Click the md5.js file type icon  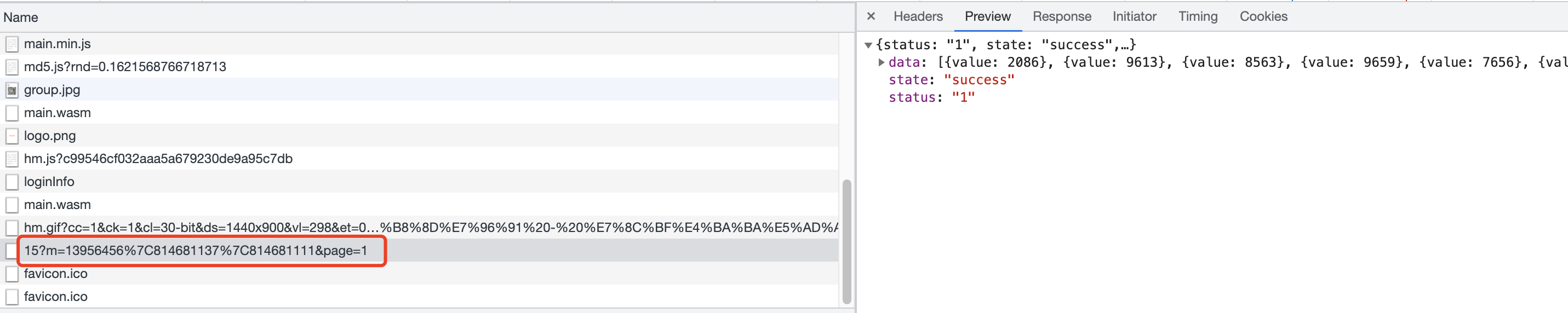pyautogui.click(x=12, y=67)
